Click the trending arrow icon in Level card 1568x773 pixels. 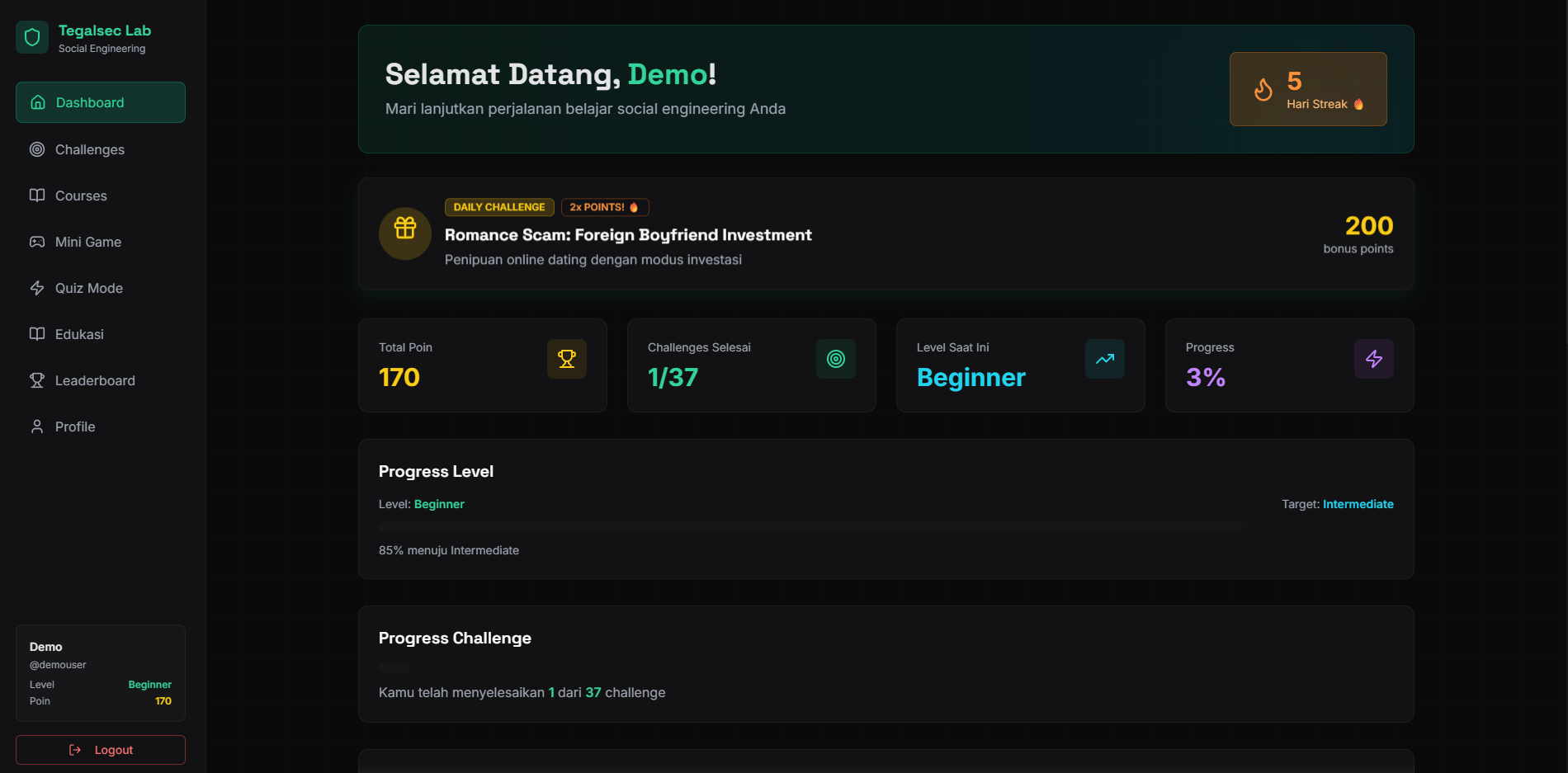click(1104, 359)
